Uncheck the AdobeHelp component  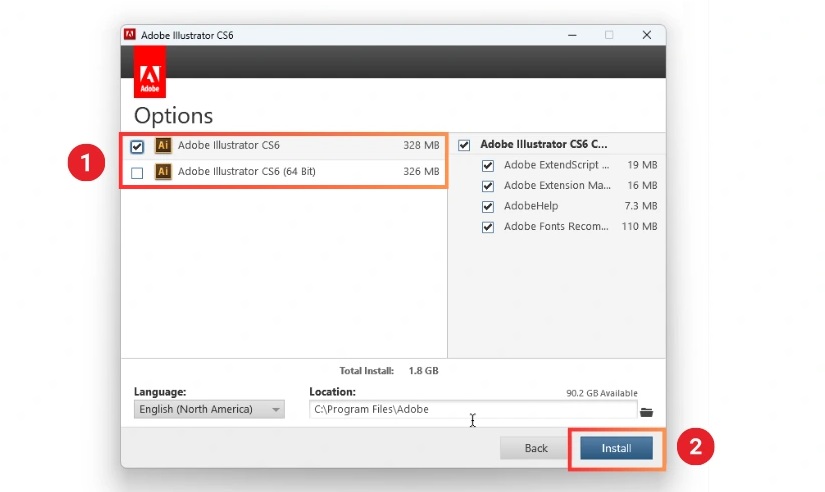pos(488,206)
